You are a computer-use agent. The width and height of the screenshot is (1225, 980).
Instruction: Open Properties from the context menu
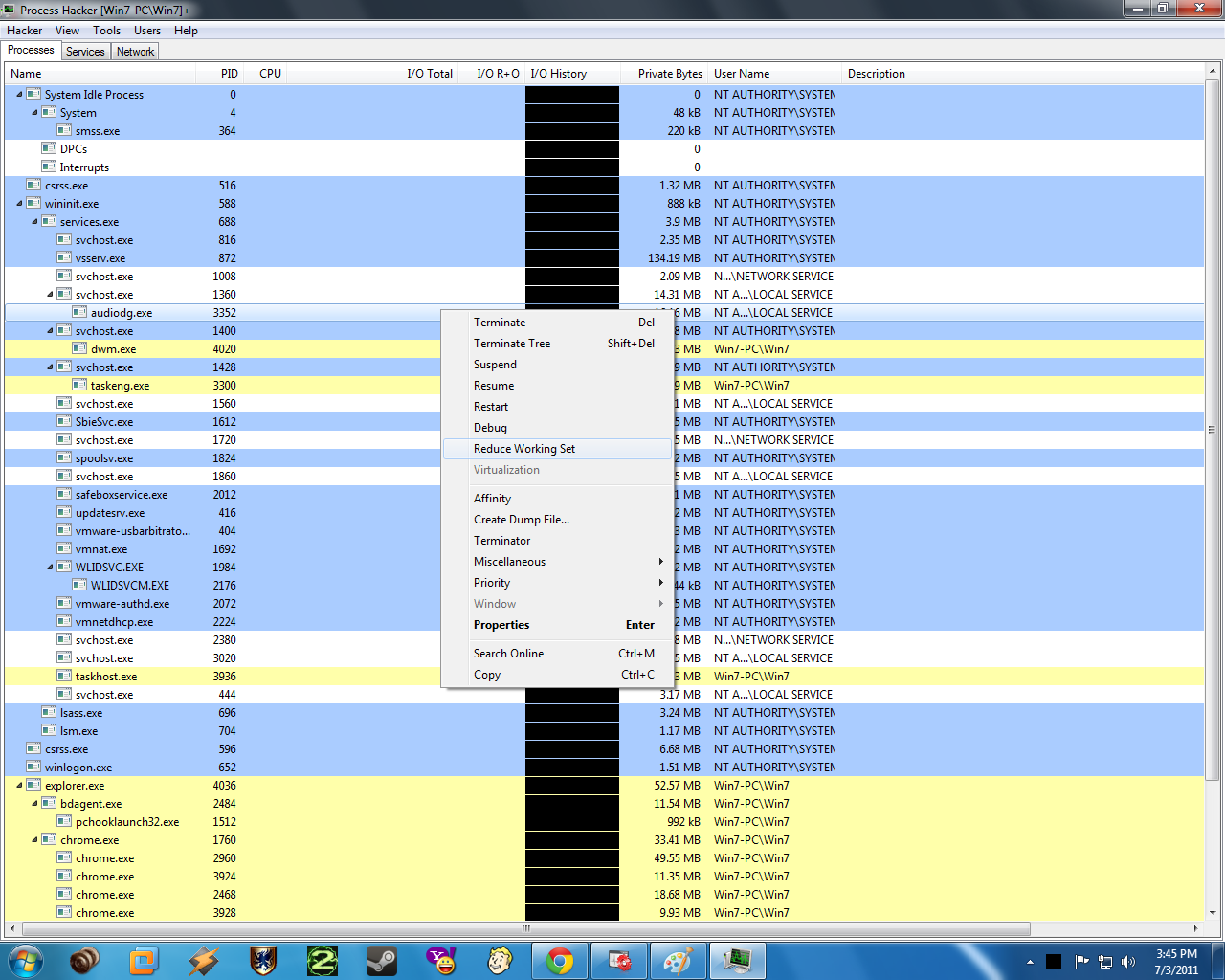tap(557, 625)
